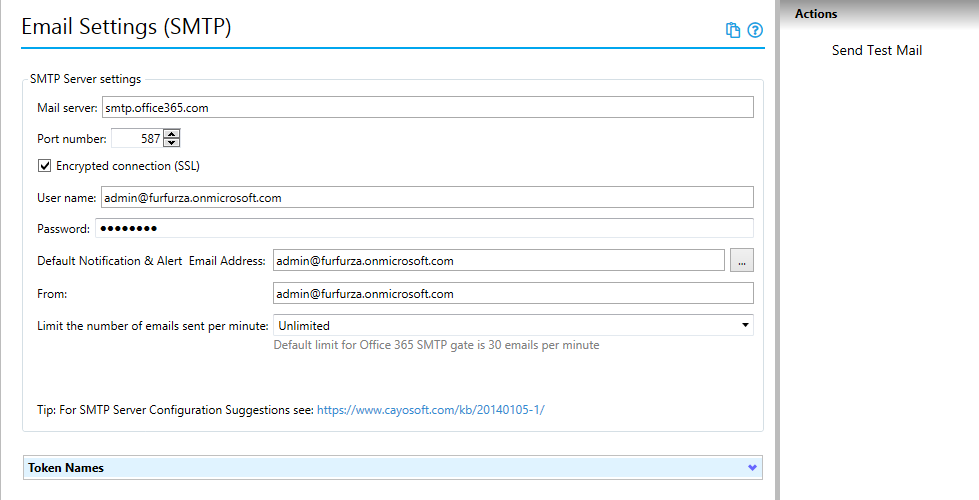The image size is (979, 500).
Task: Click into the Port number field
Action: click(137, 139)
